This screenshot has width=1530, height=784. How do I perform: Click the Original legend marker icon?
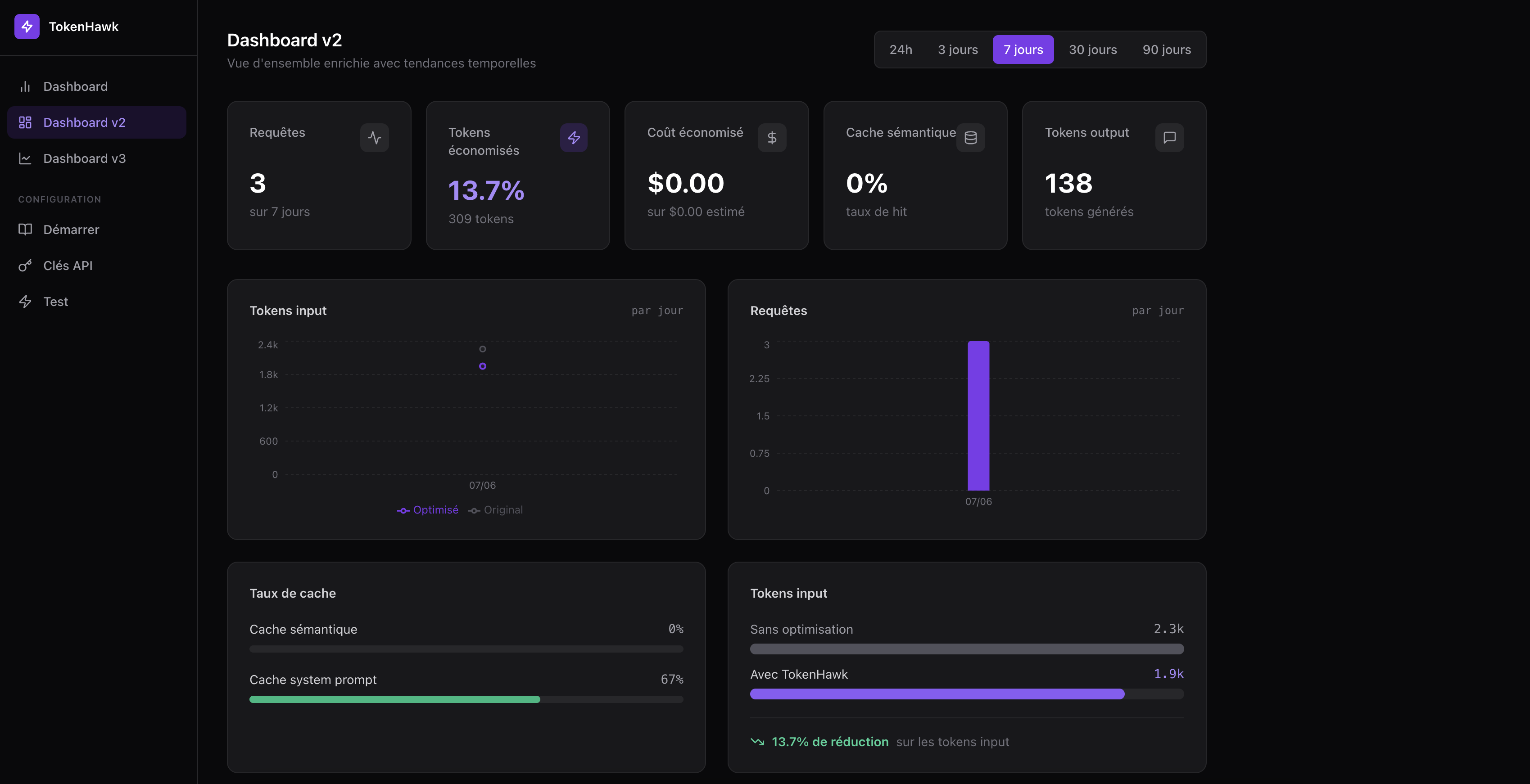[x=474, y=510]
